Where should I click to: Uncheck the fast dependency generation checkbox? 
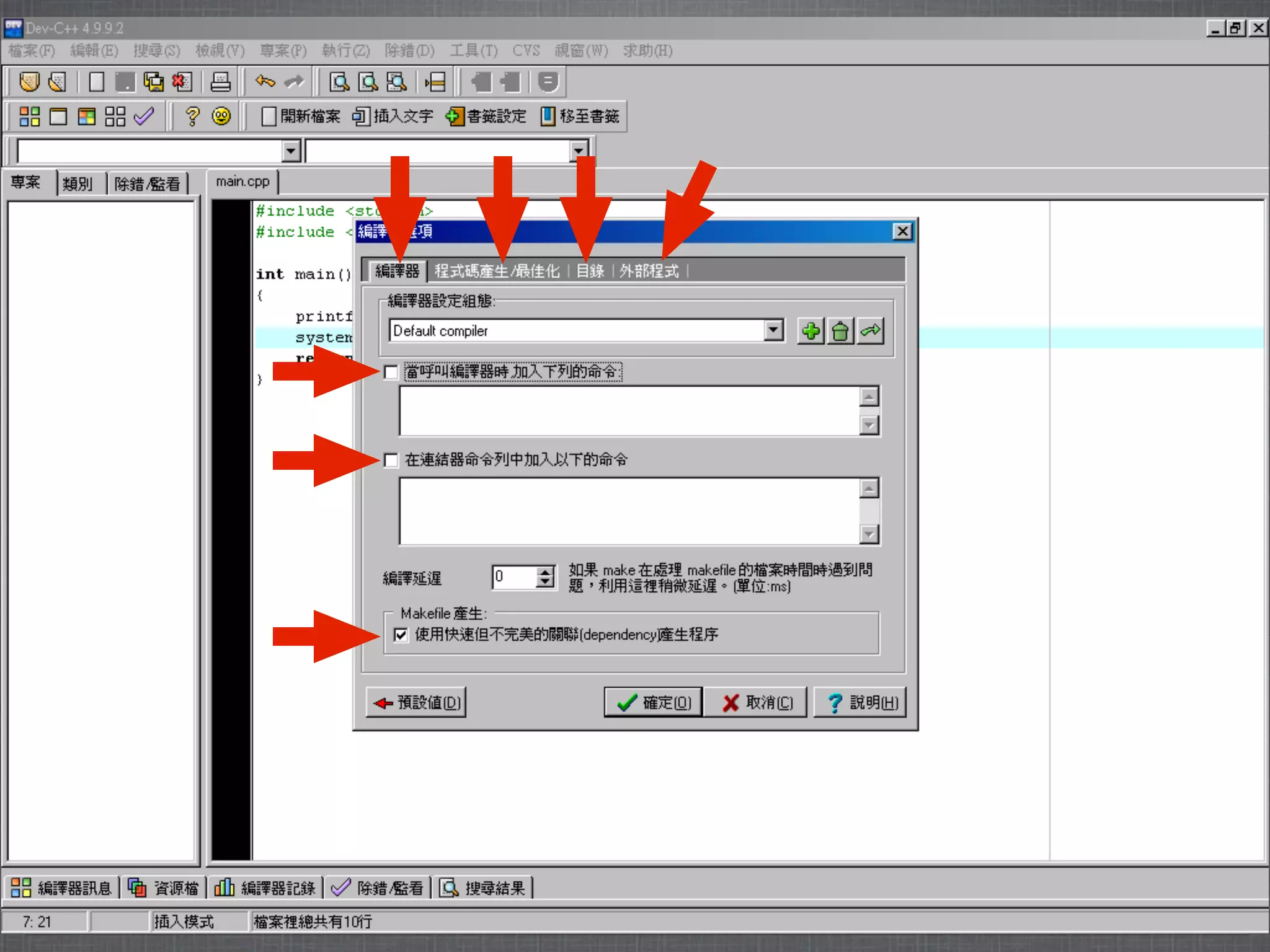(x=401, y=635)
